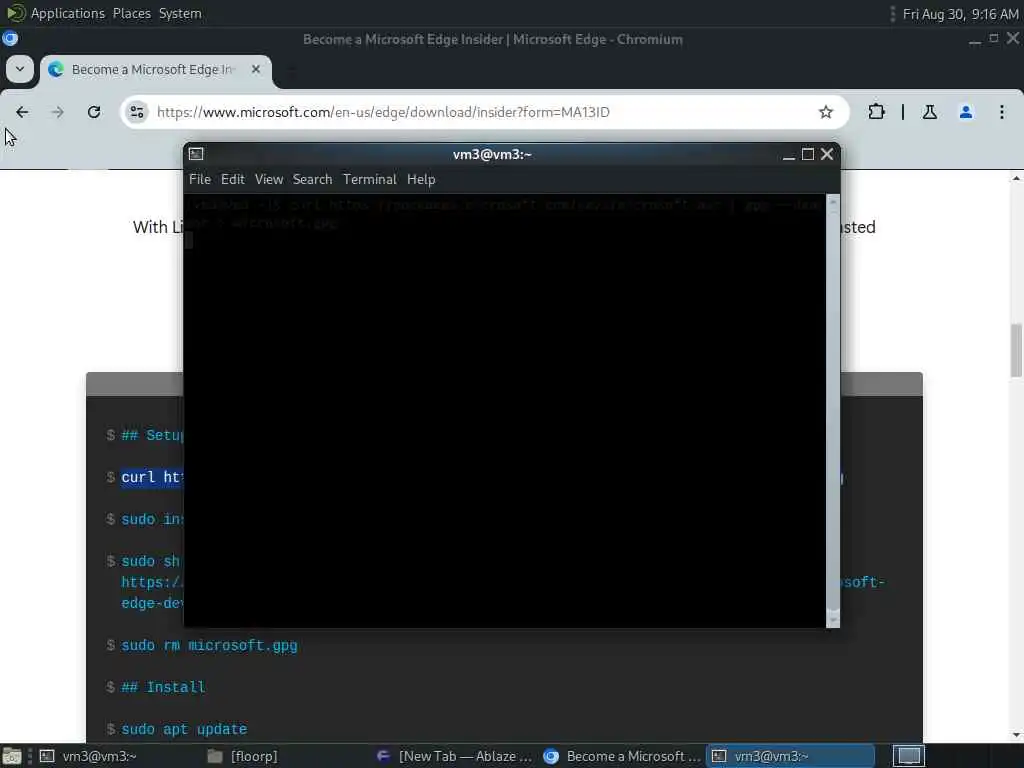Open the profile avatar menu
The width and height of the screenshot is (1024, 768).
pyautogui.click(x=966, y=112)
